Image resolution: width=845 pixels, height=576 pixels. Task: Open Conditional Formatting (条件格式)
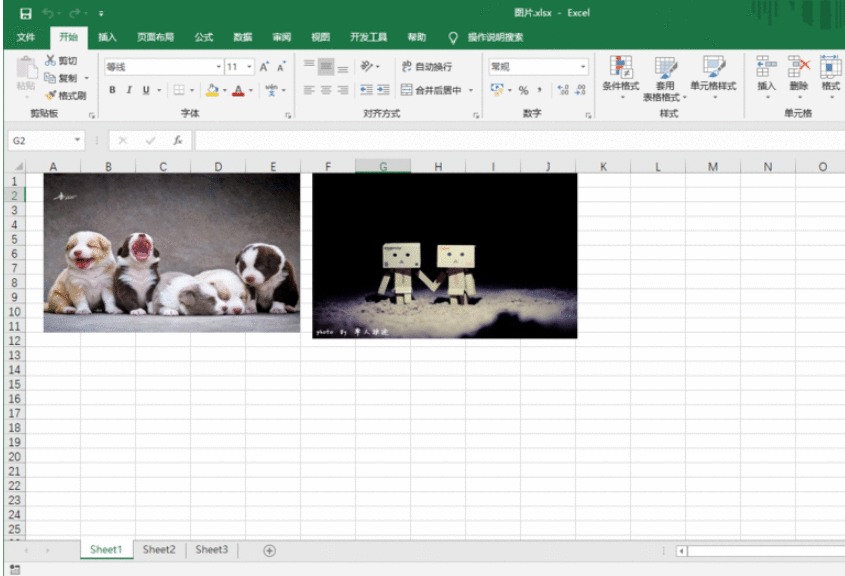(620, 75)
